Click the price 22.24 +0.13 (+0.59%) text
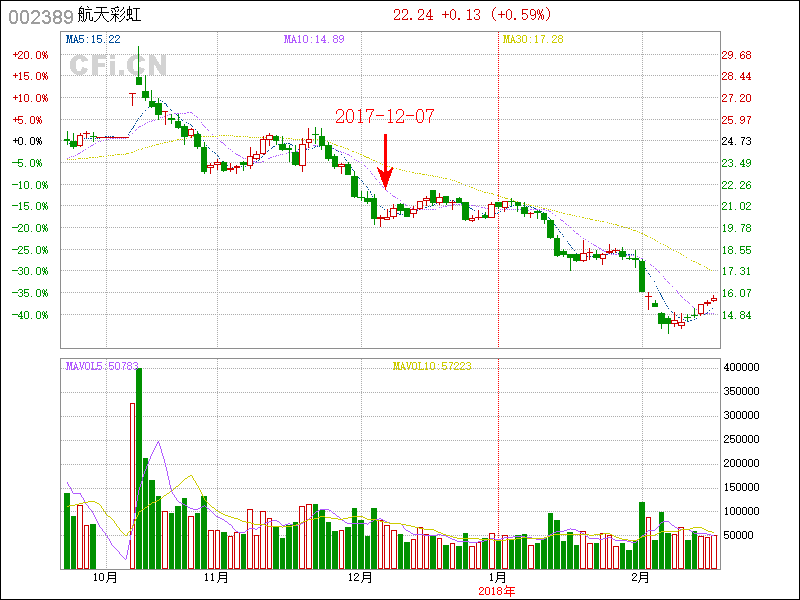 click(471, 15)
